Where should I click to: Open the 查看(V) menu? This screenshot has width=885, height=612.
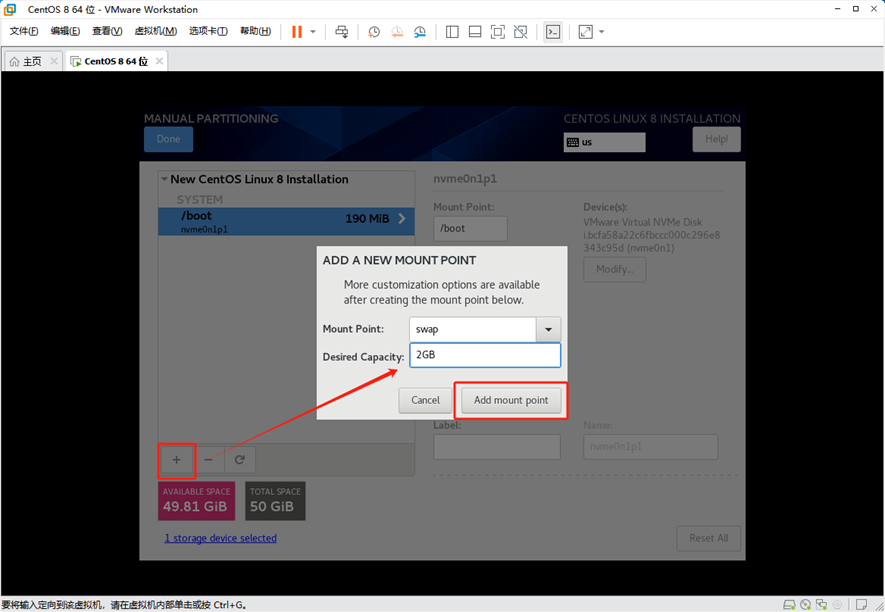coord(107,31)
